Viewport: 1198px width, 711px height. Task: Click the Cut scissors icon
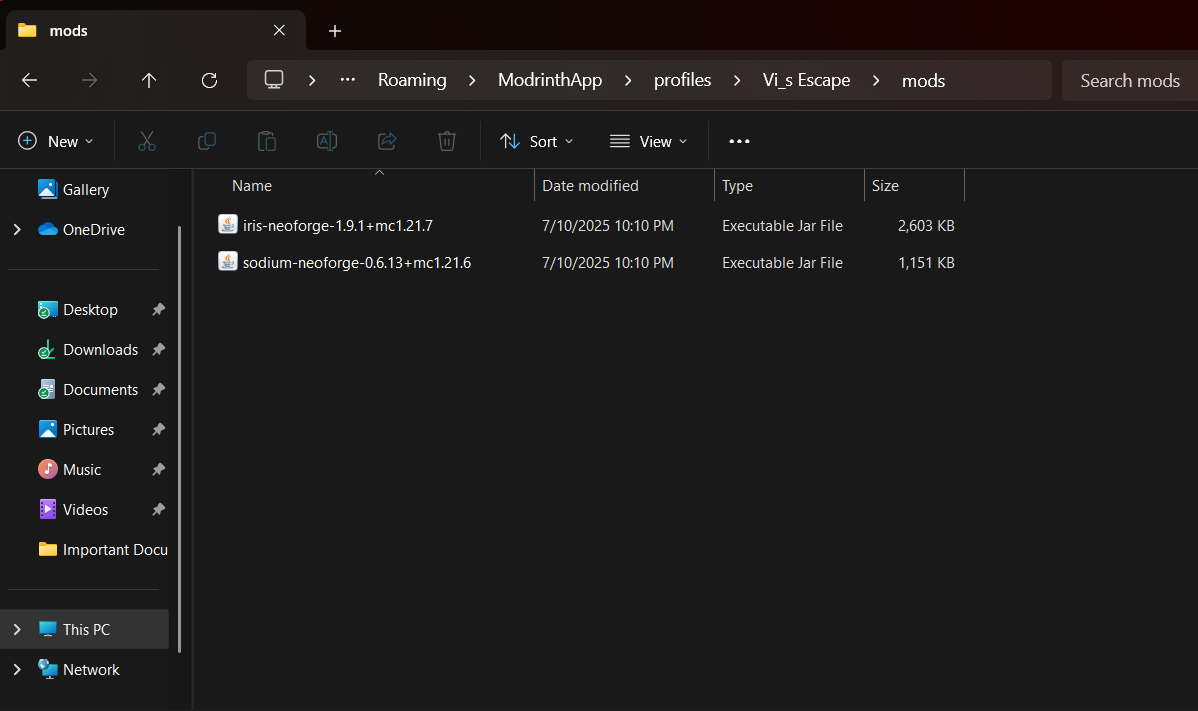coord(147,141)
